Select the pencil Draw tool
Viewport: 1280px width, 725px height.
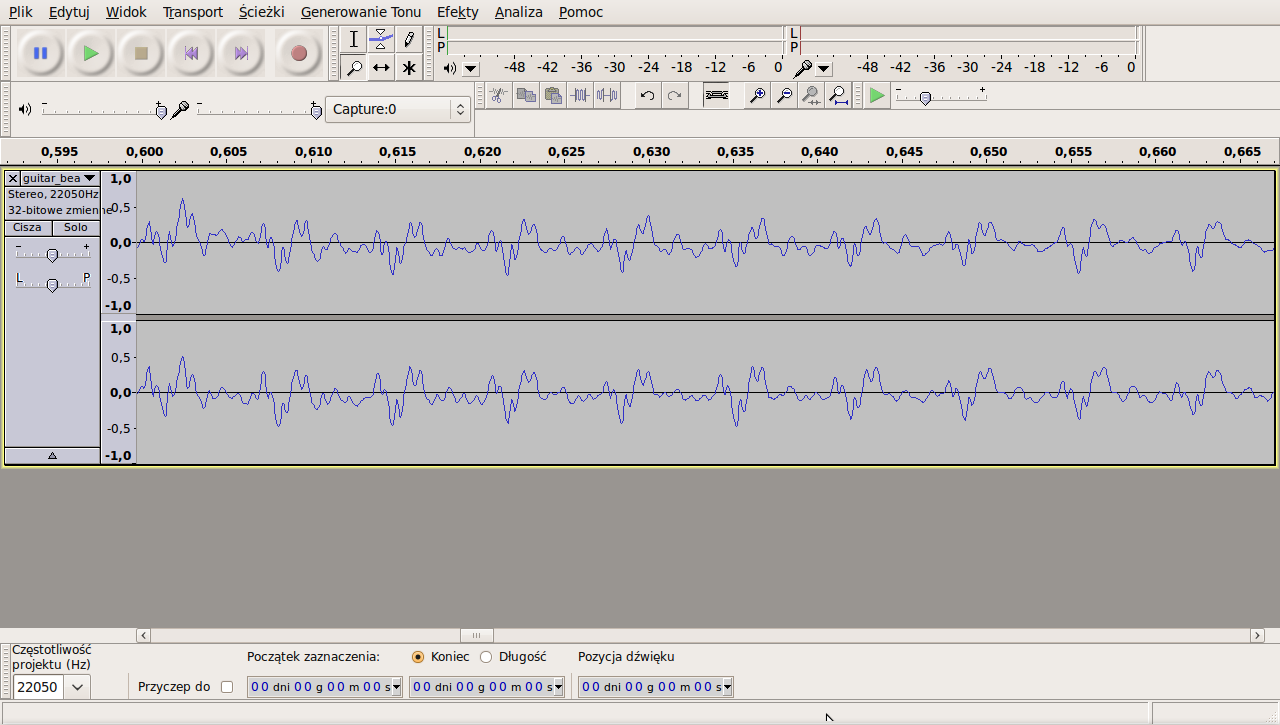pos(408,40)
